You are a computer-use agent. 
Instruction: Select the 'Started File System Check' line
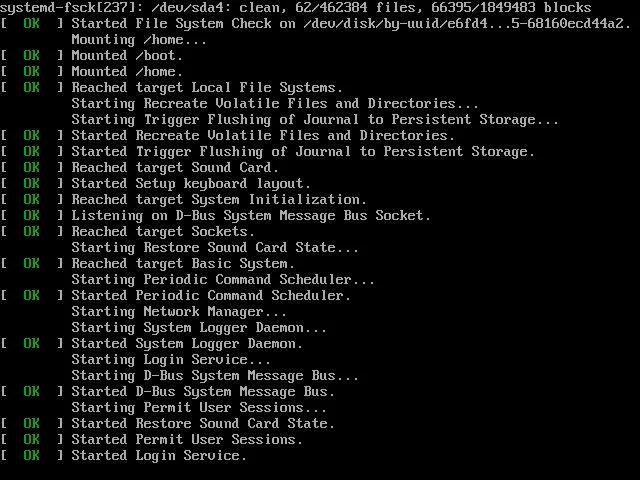click(x=315, y=23)
